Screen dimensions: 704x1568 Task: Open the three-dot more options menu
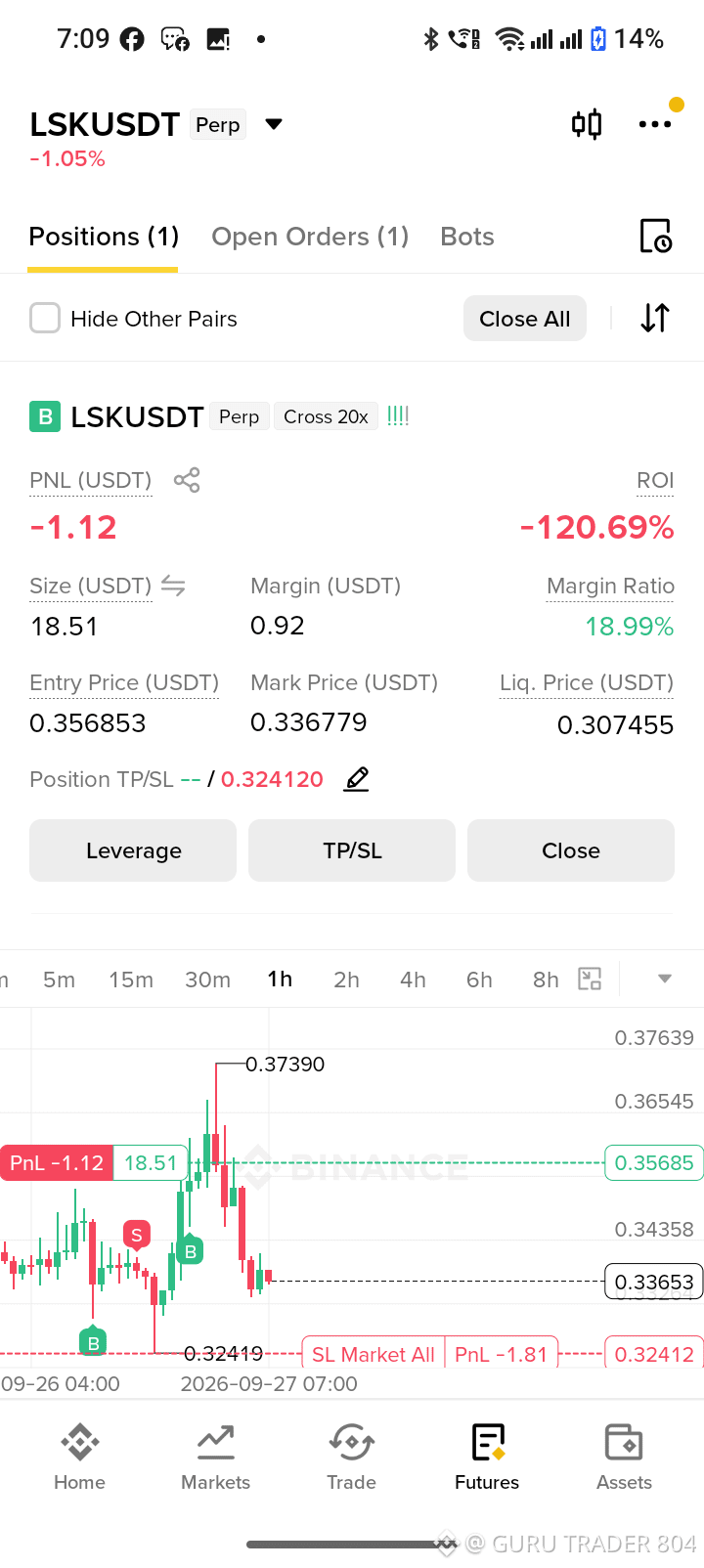click(655, 124)
